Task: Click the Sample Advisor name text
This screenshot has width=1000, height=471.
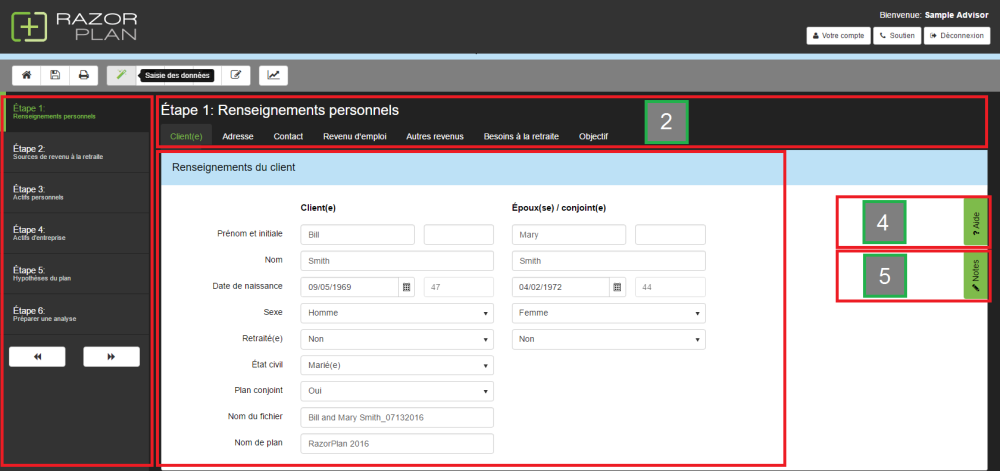Action: [x=957, y=15]
